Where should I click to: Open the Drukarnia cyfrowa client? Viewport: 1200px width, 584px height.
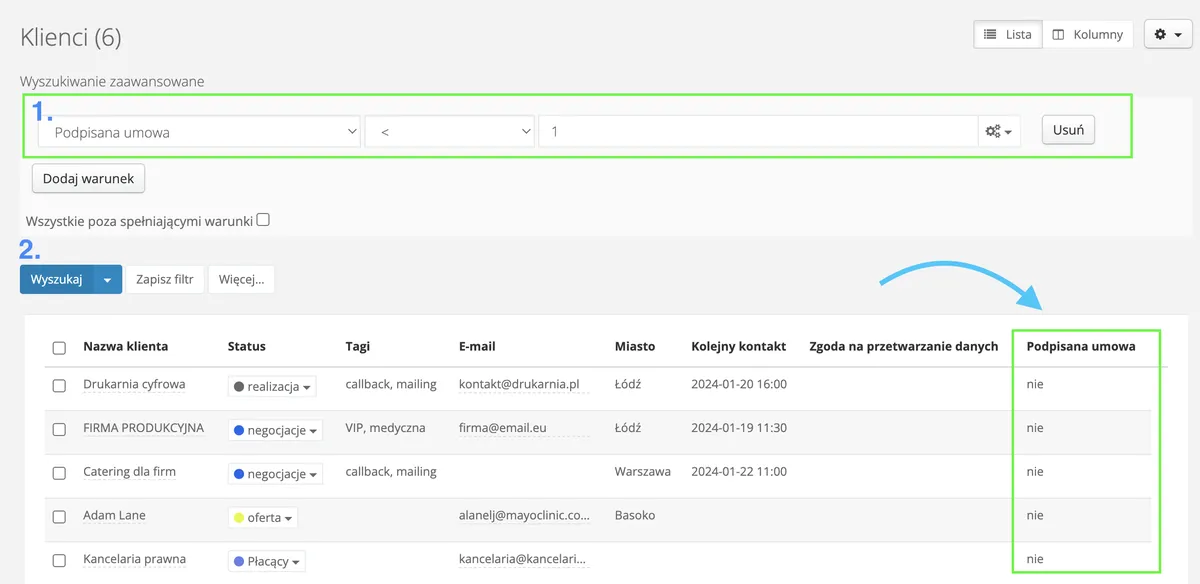tap(134, 384)
